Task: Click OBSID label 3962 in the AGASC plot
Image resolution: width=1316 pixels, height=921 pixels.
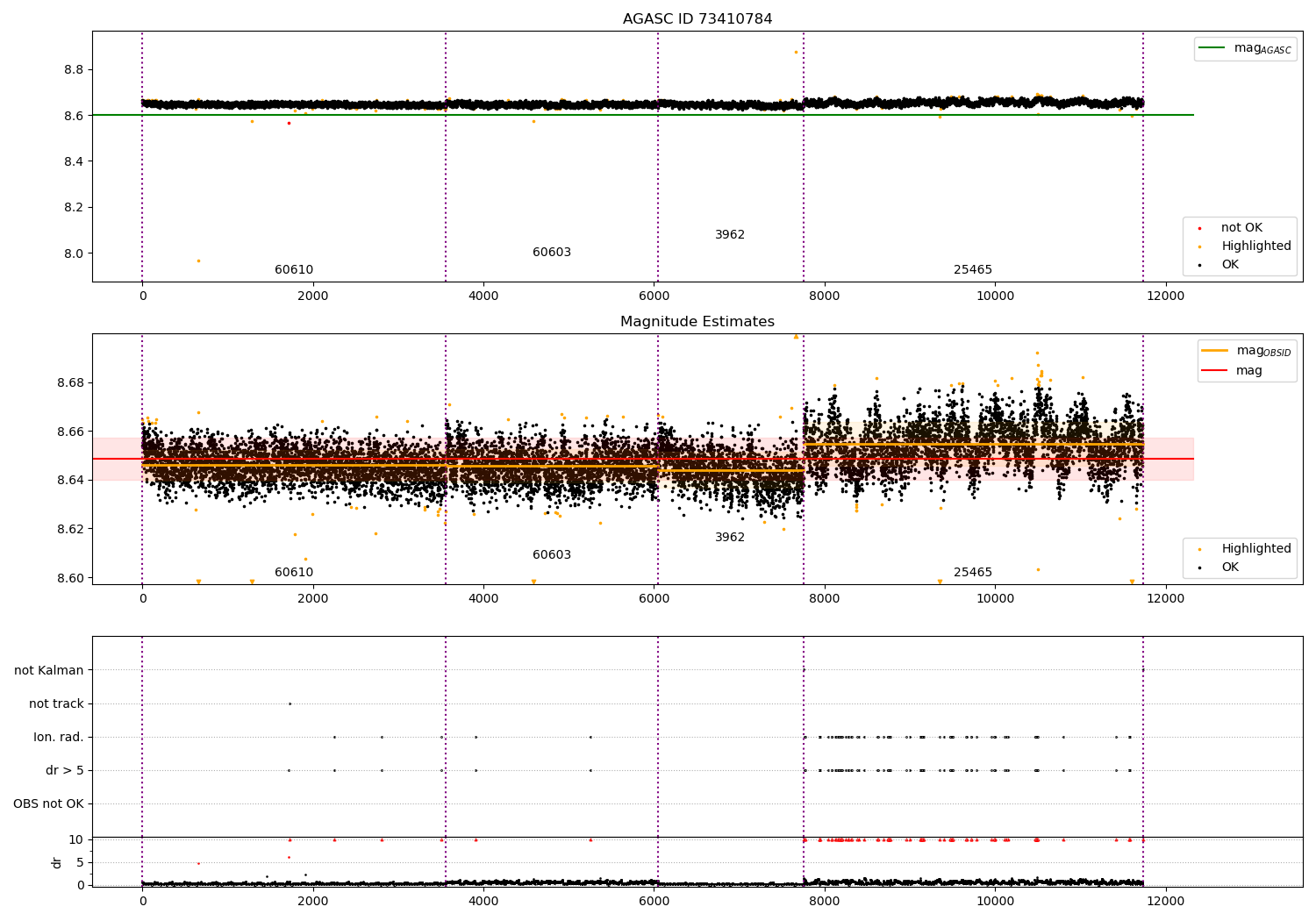Action: (730, 235)
